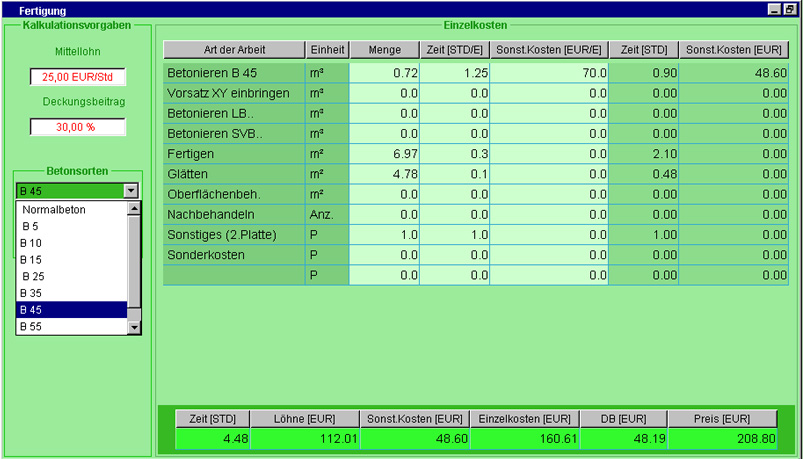Open the Betonsorten combo box arrow
Image resolution: width=804 pixels, height=459 pixels.
coord(130,190)
